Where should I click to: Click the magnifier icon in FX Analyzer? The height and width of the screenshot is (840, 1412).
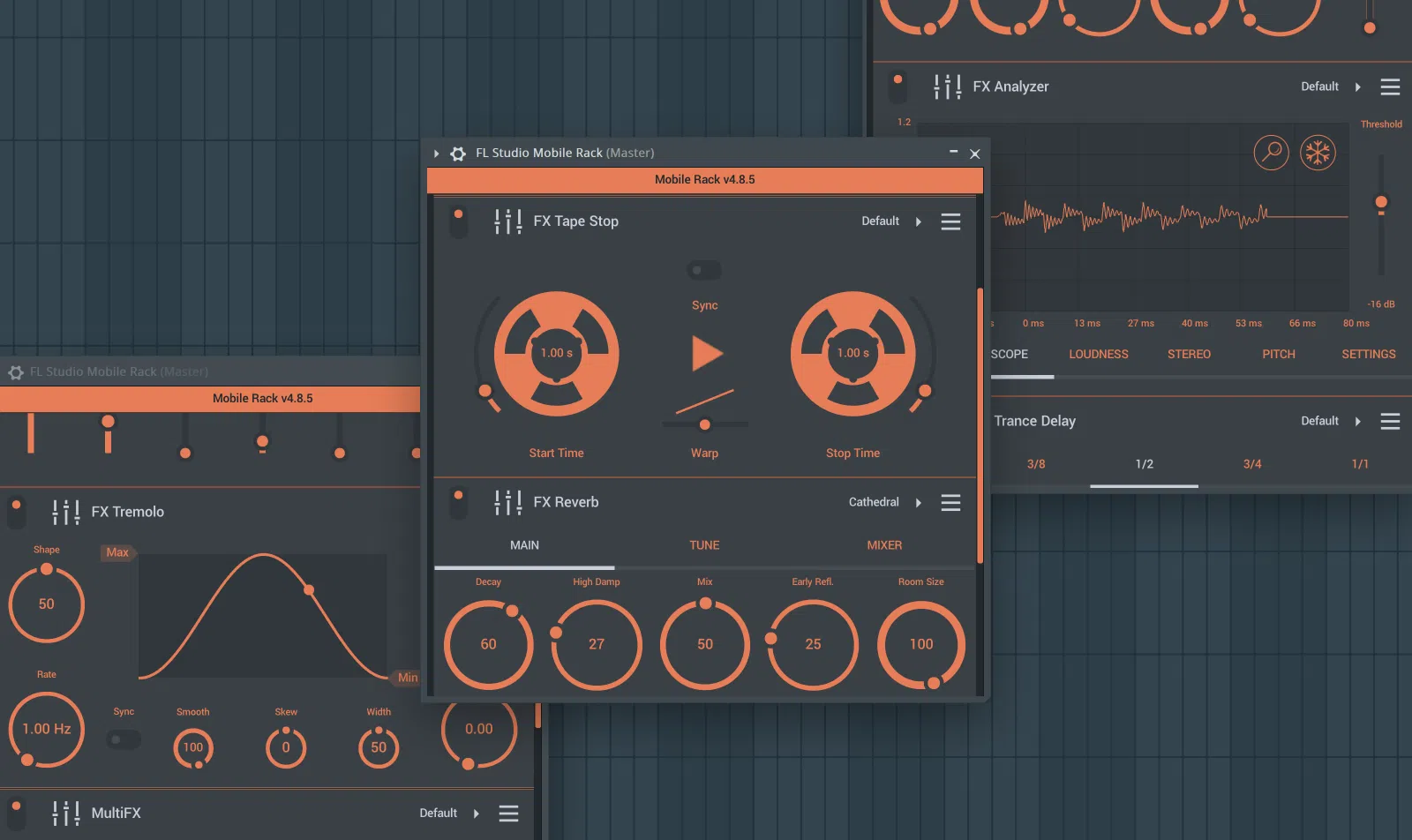point(1271,154)
